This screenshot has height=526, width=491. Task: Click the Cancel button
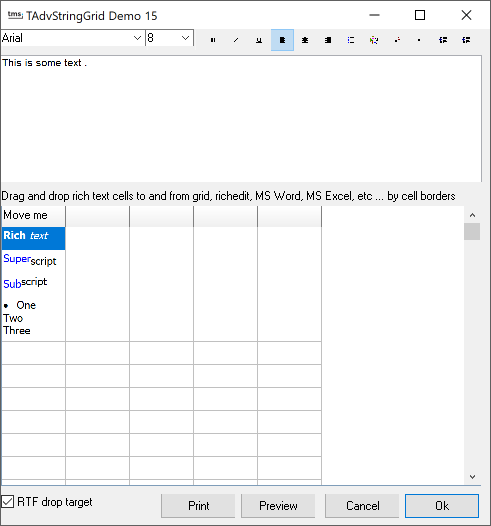click(x=362, y=506)
